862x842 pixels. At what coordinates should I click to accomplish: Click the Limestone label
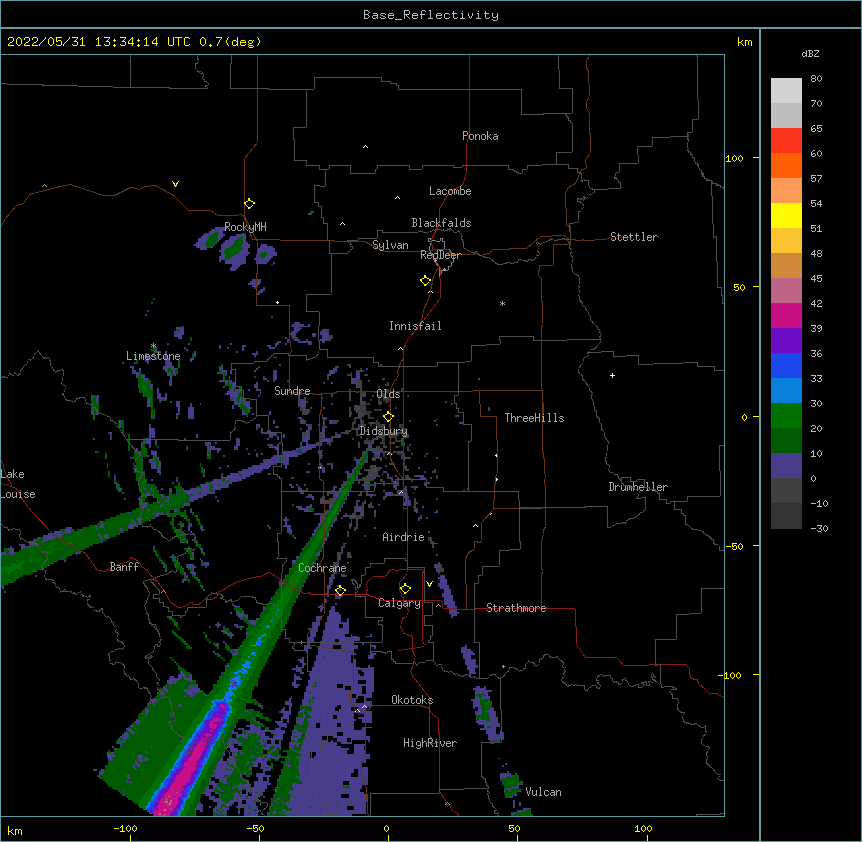[153, 356]
